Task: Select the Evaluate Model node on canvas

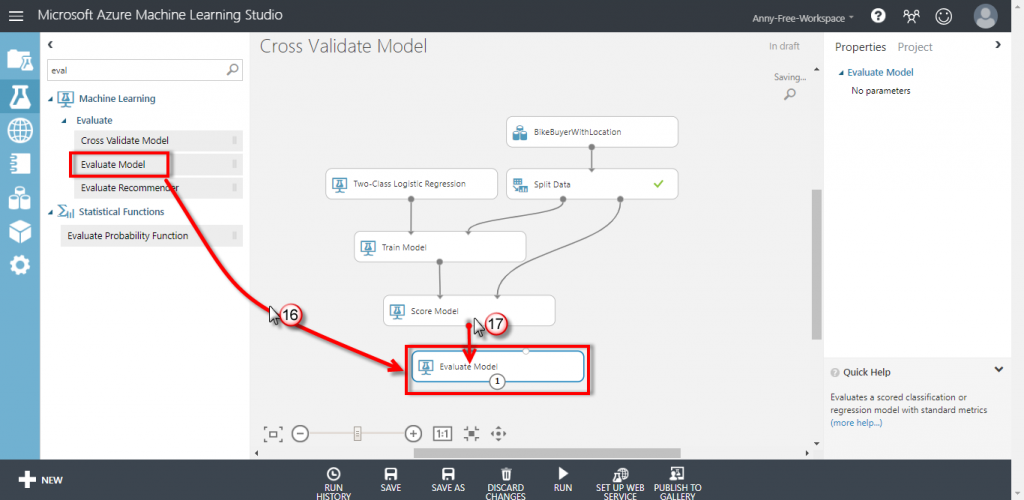Action: coord(498,366)
